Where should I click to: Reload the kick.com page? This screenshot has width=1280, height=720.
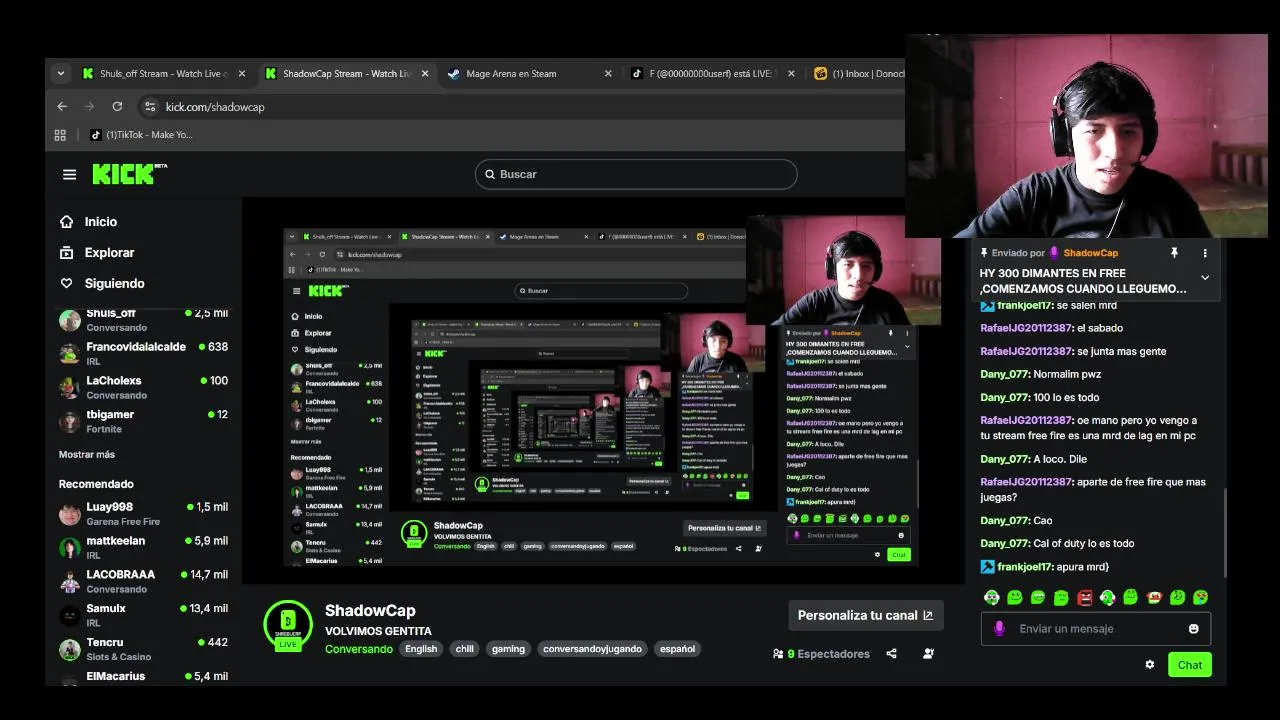117,106
